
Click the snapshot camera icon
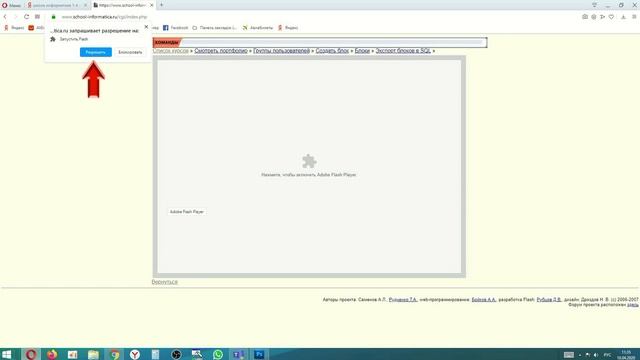tap(585, 17)
